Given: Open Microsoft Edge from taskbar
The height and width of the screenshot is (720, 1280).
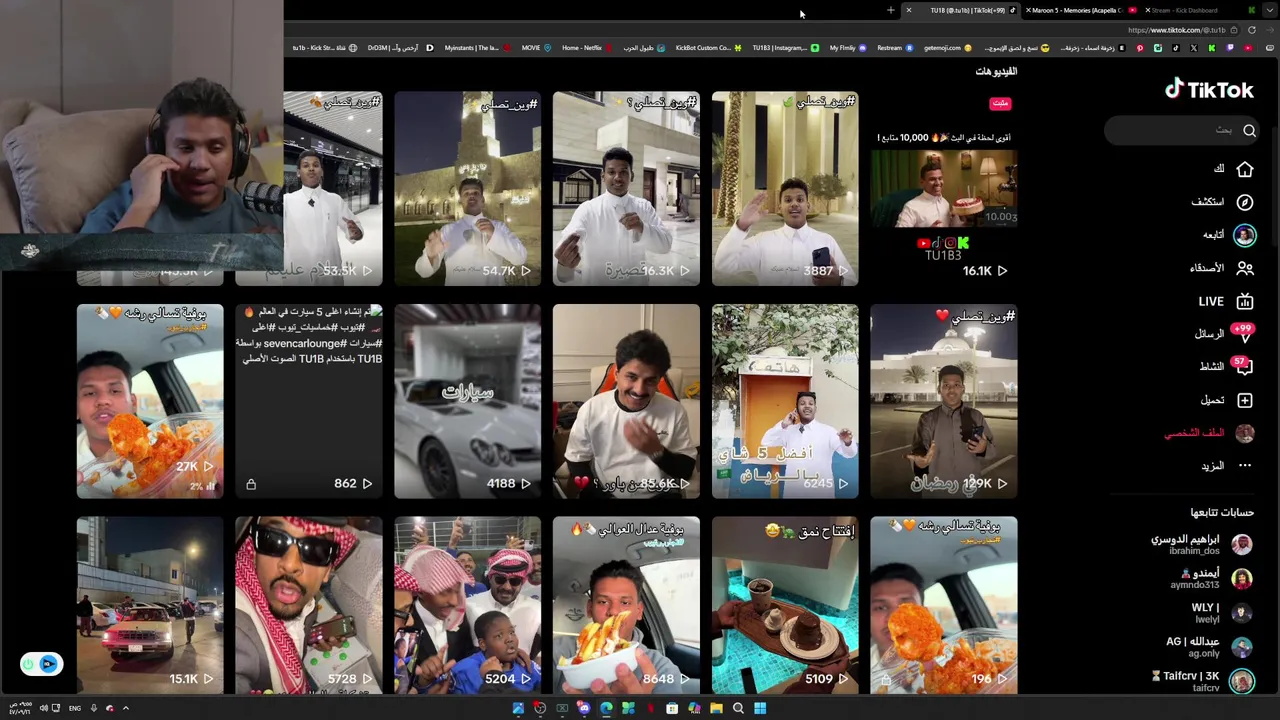Looking at the screenshot, I should point(606,708).
